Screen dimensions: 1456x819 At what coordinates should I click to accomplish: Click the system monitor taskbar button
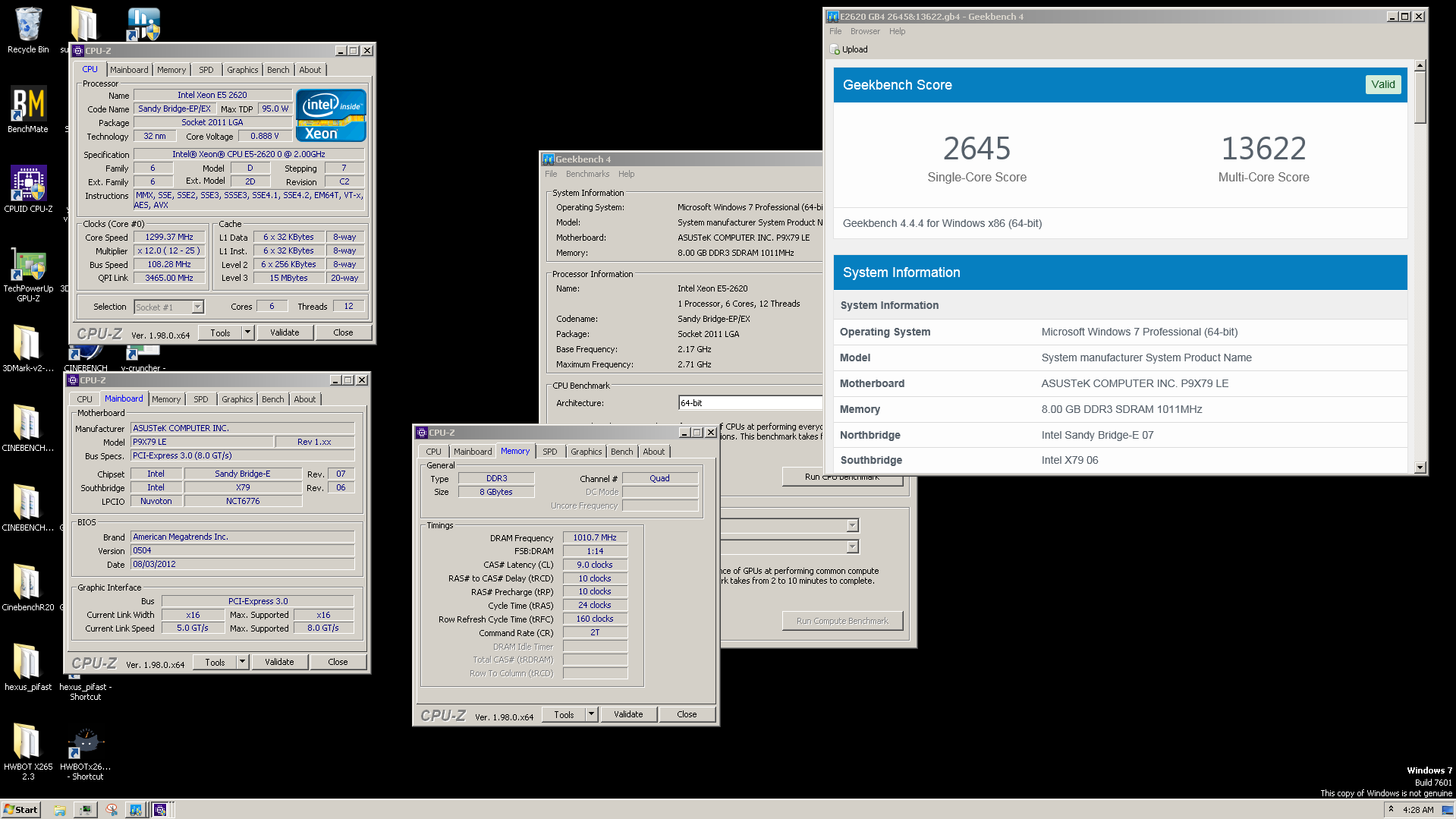point(86,810)
